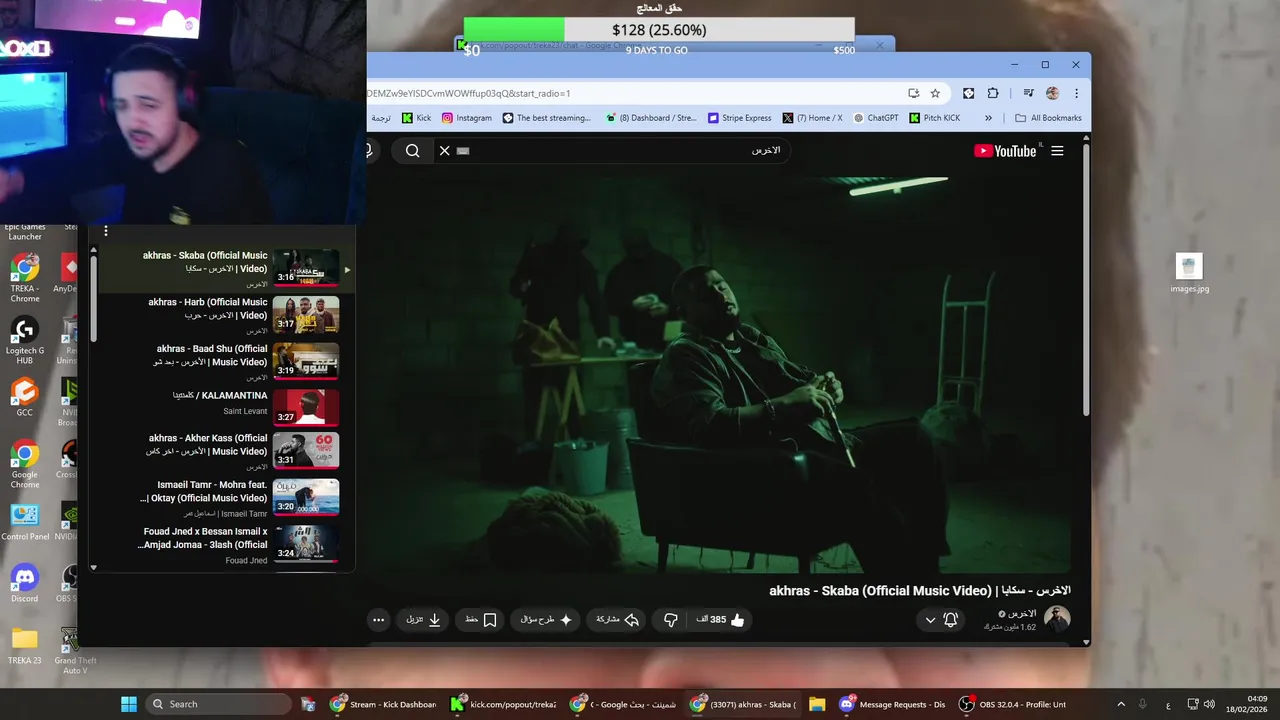Open Kick bookmark

[x=416, y=118]
